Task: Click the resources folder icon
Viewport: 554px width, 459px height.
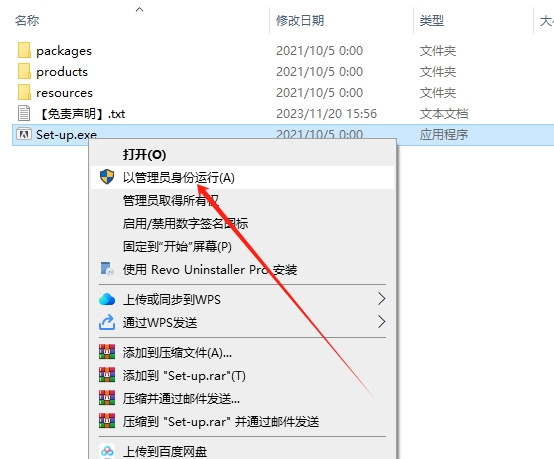Action: [24, 93]
